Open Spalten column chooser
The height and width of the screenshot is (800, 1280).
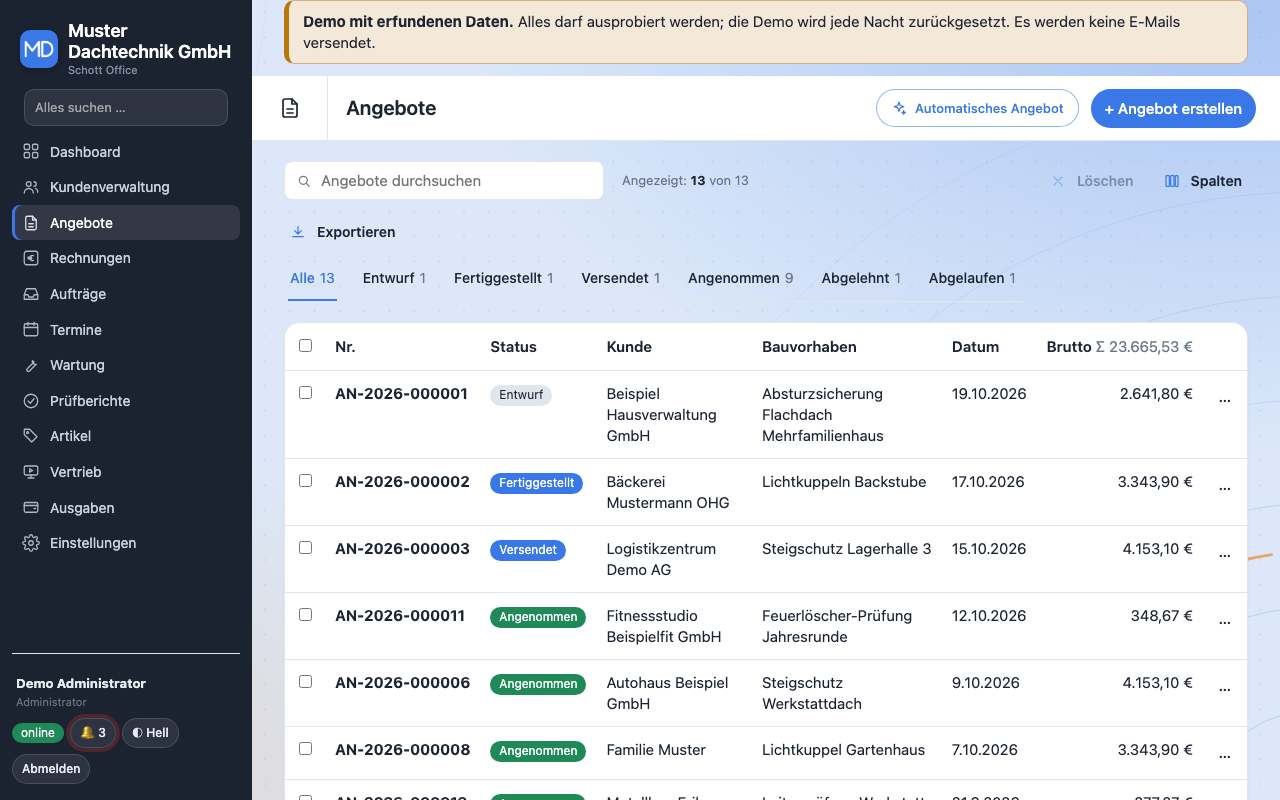[x=1203, y=181]
